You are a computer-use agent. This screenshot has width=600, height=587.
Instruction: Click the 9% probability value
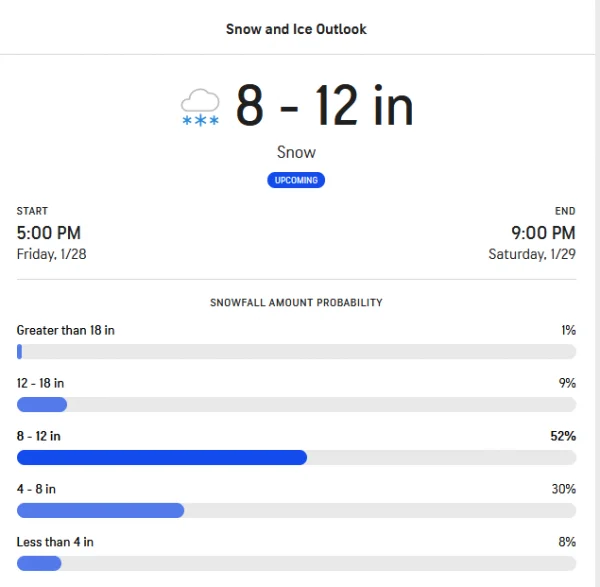point(567,383)
